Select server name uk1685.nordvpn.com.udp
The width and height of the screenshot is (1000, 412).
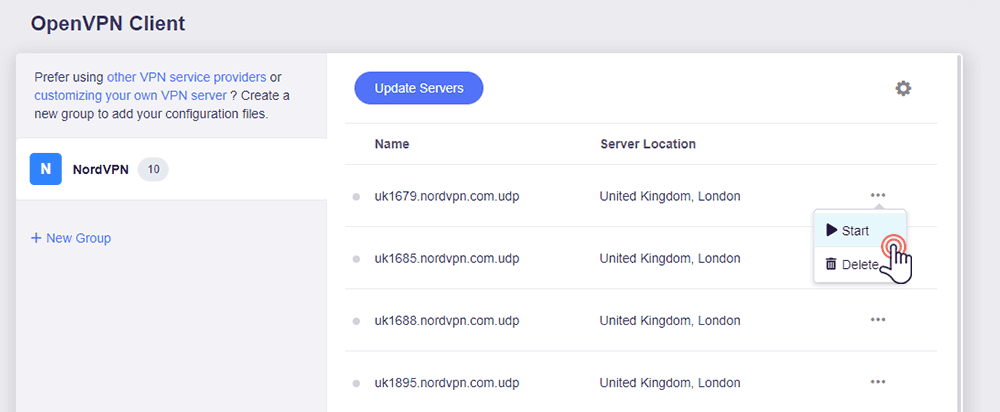[447, 258]
